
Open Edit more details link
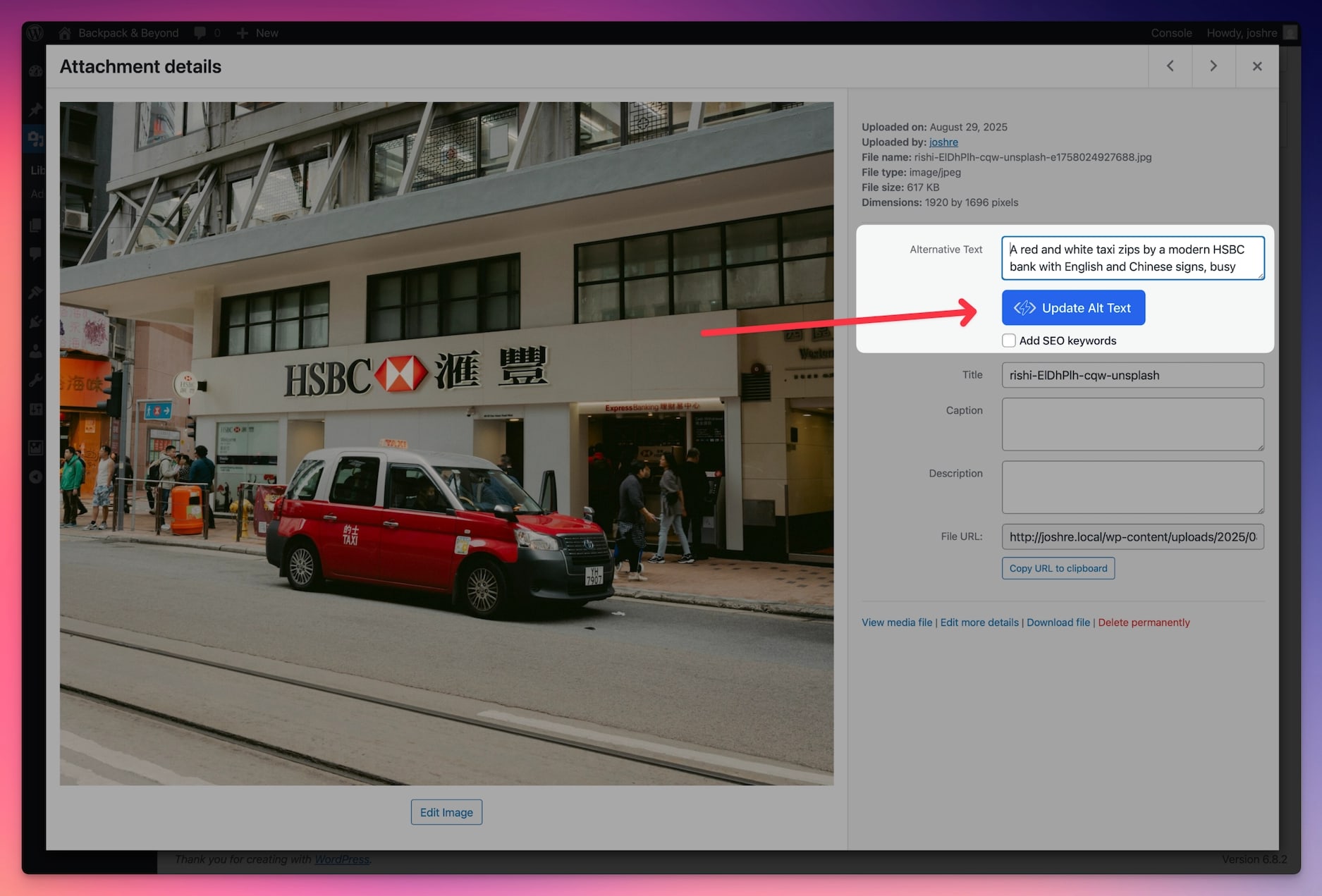(979, 622)
